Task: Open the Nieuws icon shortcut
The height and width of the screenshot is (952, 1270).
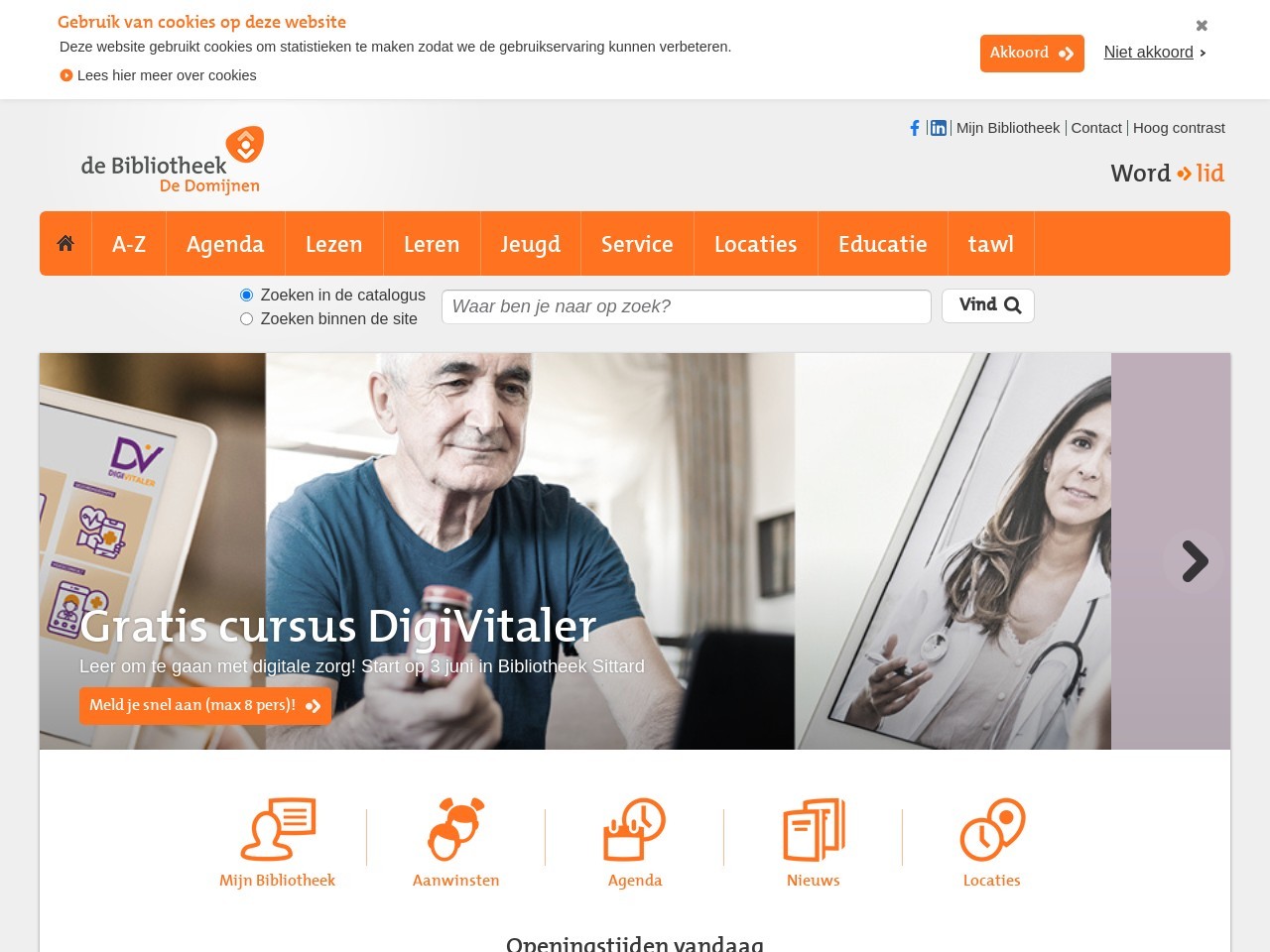Action: tap(814, 829)
